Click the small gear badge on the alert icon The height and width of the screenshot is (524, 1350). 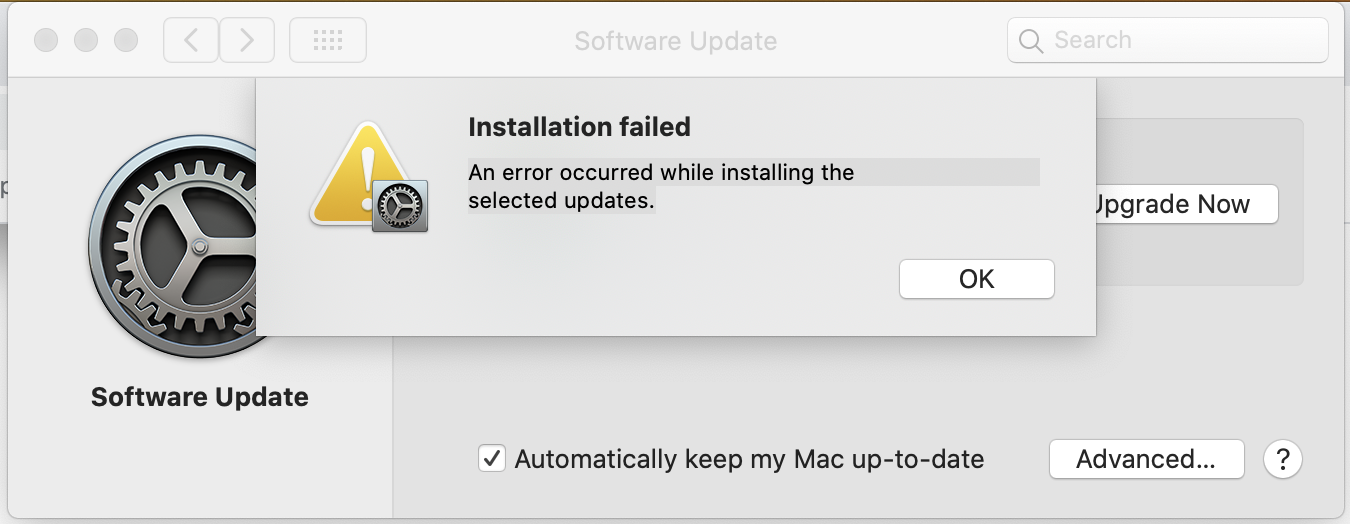400,207
